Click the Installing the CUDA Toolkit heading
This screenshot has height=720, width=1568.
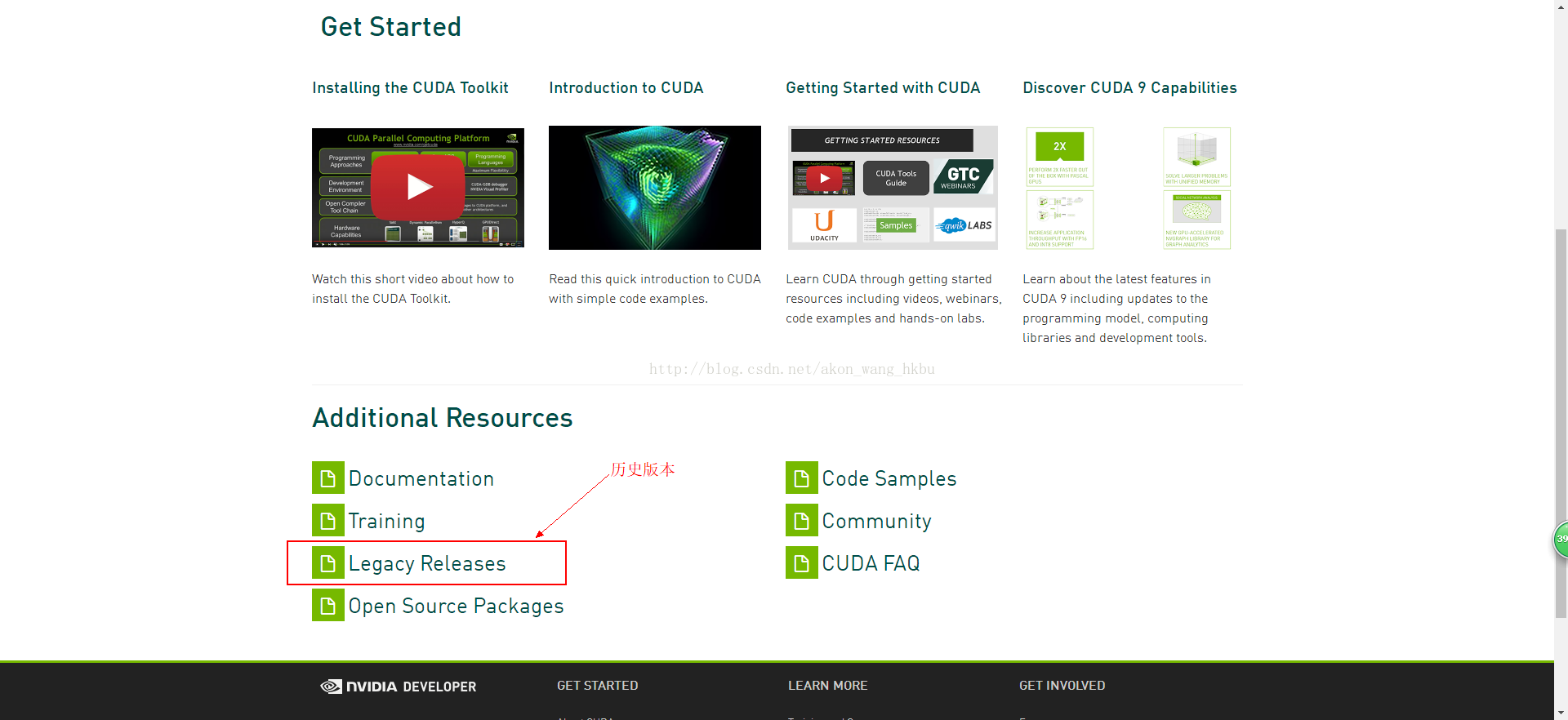410,87
